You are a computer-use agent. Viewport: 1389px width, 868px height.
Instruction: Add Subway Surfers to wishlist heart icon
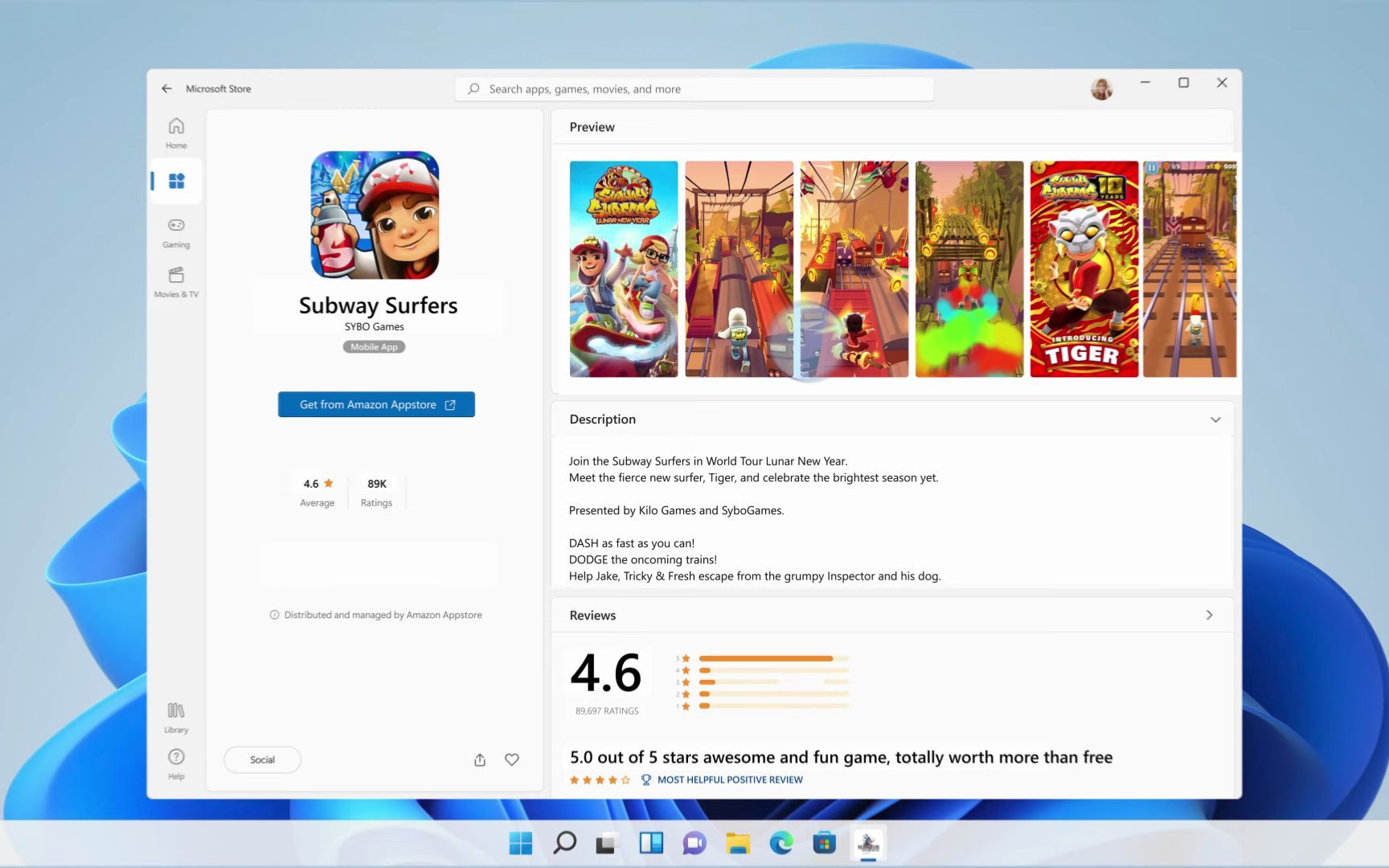(512, 759)
